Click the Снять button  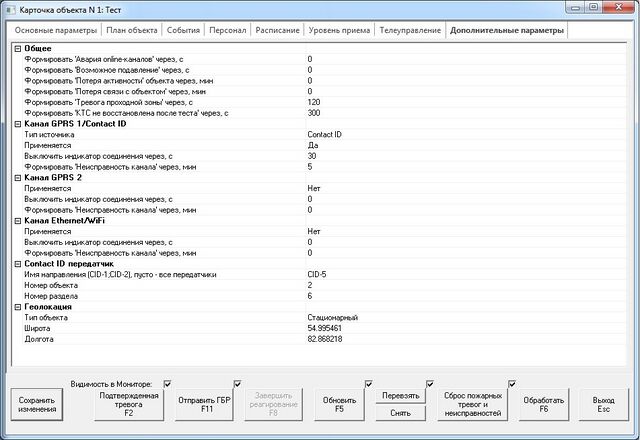click(x=400, y=413)
